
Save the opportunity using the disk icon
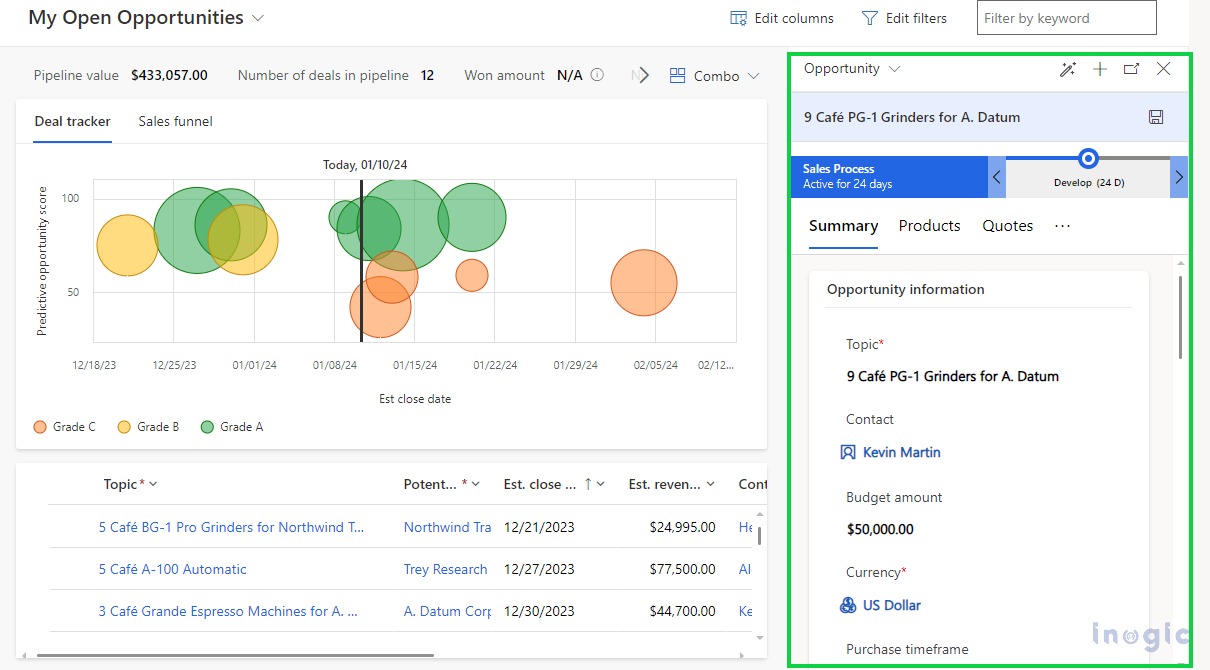coord(1156,117)
